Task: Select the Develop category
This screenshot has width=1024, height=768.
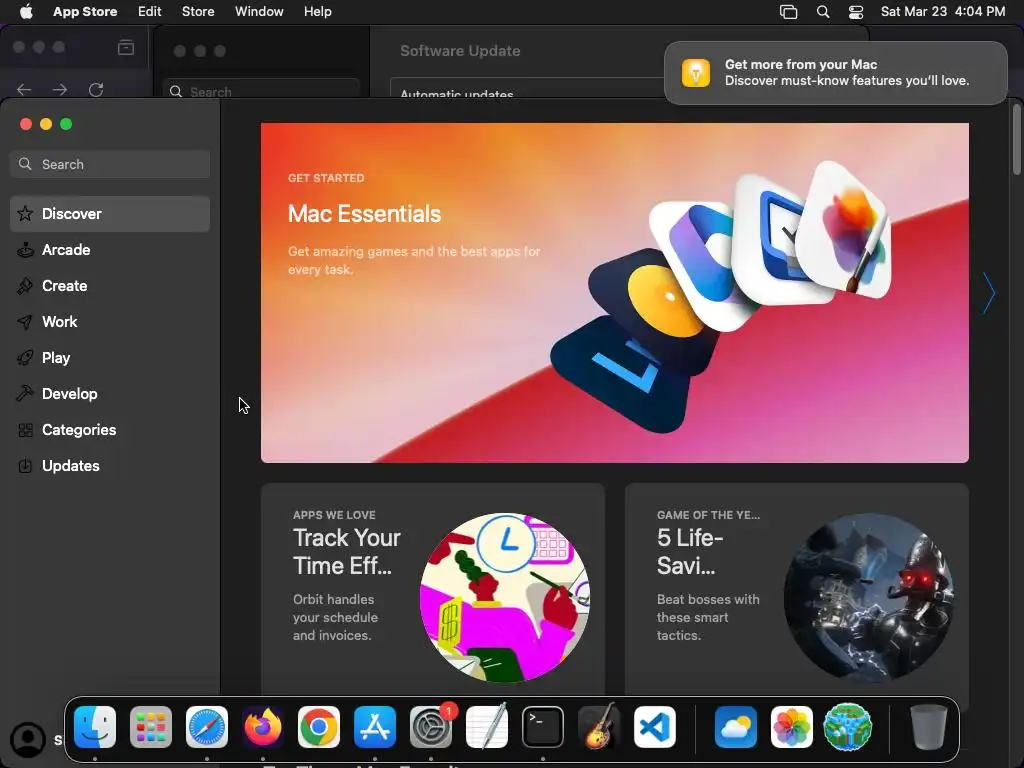Action: tap(110, 393)
